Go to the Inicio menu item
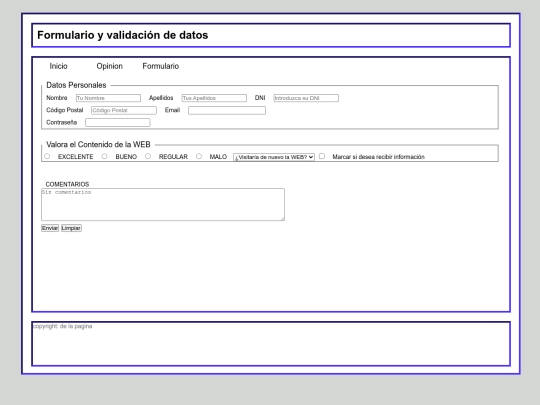 (x=58, y=66)
